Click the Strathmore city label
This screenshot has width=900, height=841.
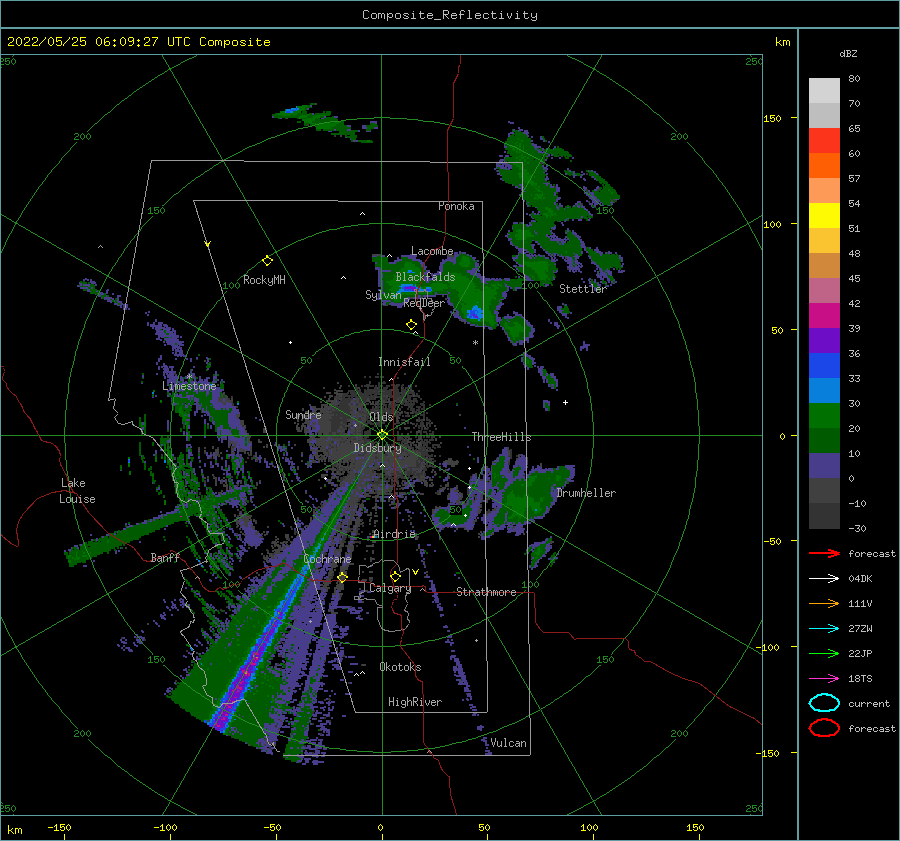486,592
